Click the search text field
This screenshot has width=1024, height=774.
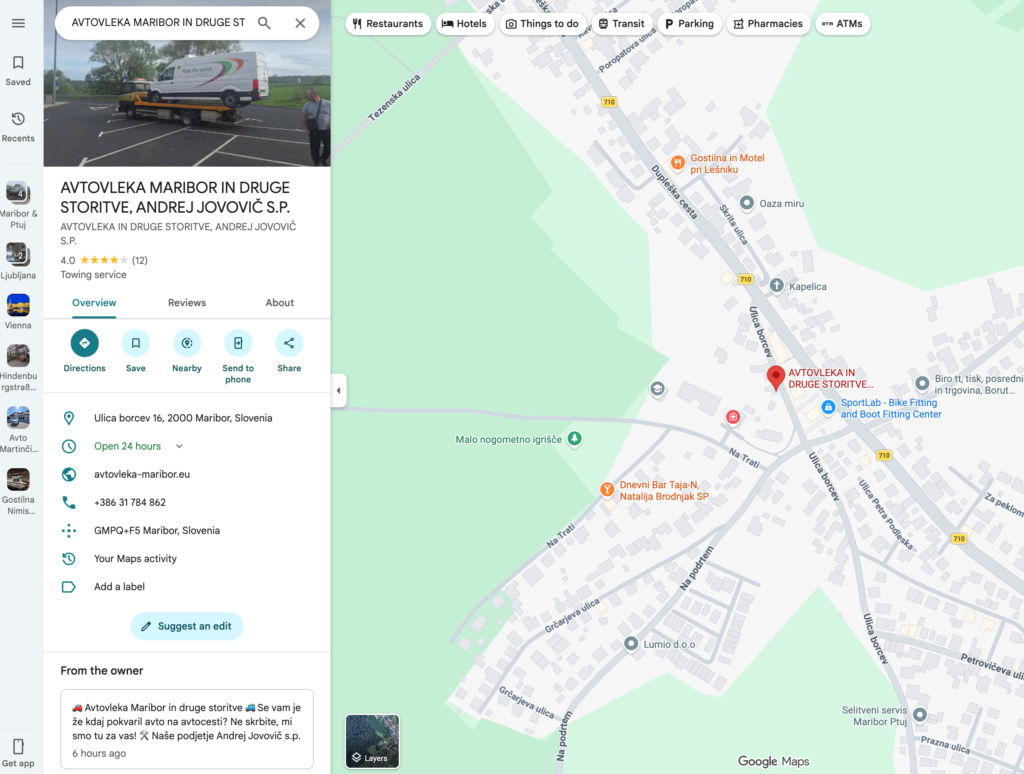point(158,23)
